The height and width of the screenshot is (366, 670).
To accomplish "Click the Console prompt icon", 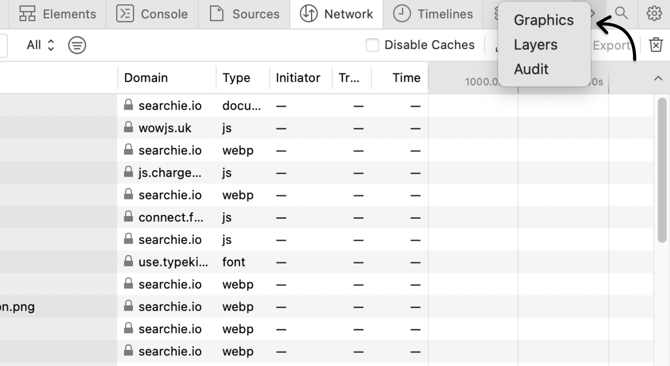I will coord(125,14).
